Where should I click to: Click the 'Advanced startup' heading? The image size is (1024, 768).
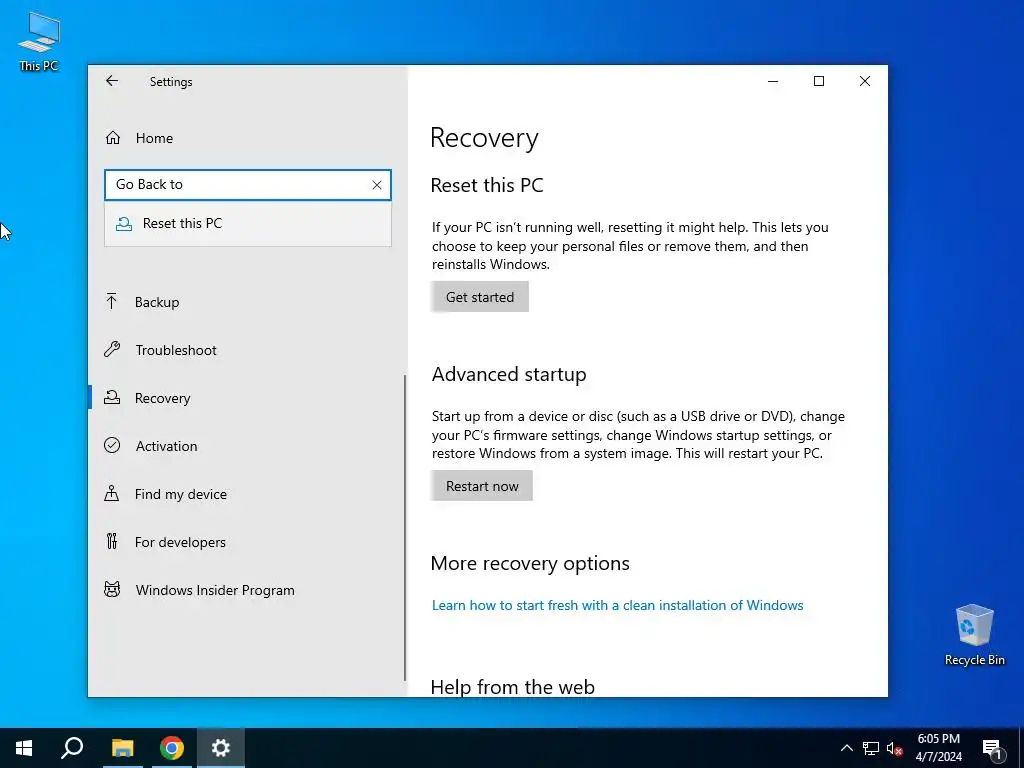(x=509, y=374)
